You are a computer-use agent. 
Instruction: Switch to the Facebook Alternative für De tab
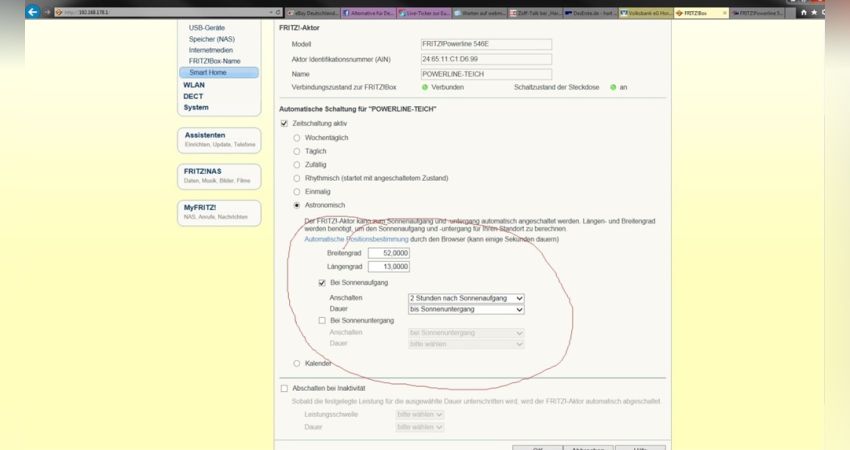coord(369,13)
